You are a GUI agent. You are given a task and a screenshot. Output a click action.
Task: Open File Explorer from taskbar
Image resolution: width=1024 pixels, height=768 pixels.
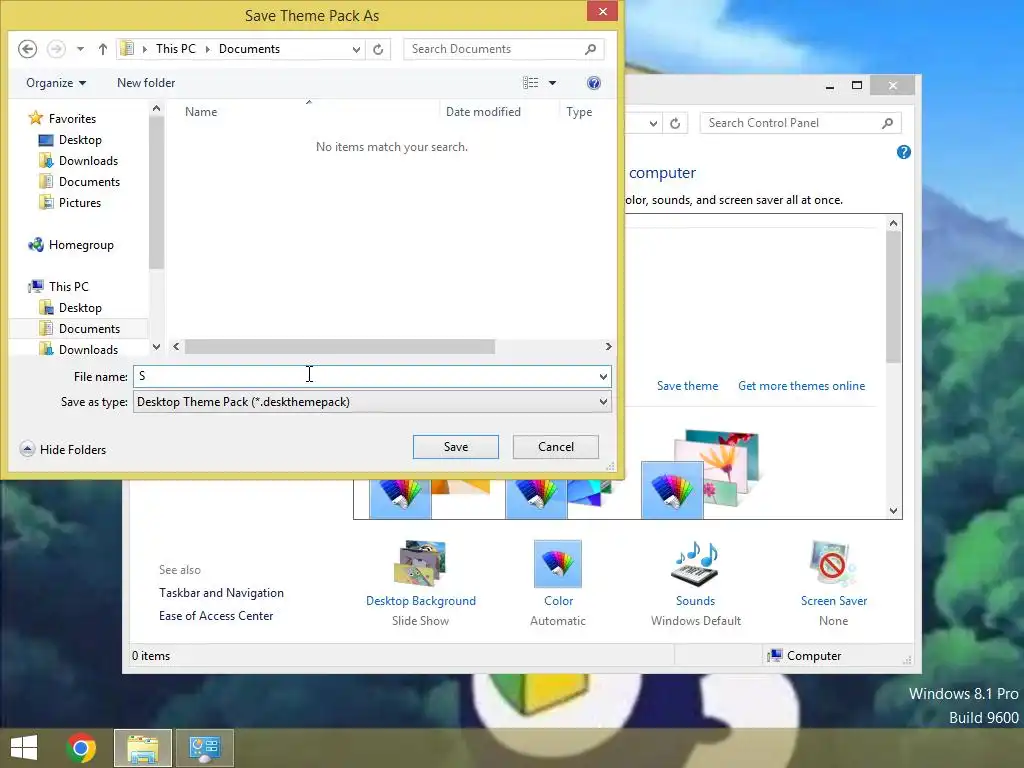(x=143, y=748)
